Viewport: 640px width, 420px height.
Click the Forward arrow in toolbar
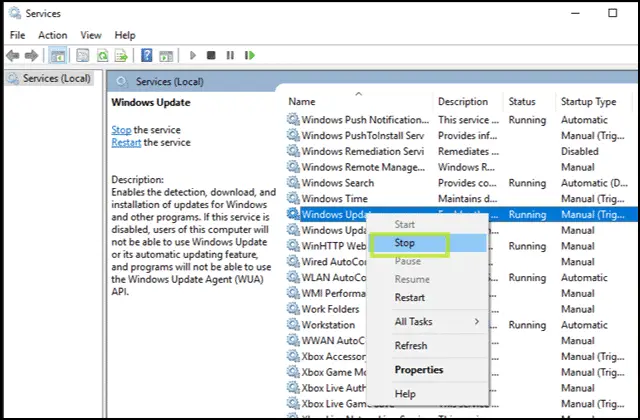(31, 55)
